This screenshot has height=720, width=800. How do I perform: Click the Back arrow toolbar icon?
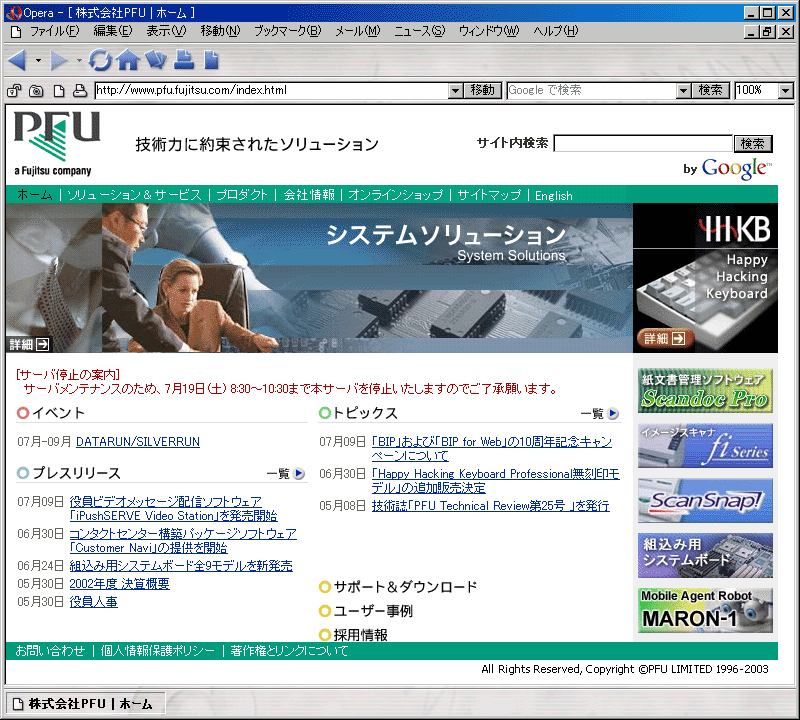17,60
